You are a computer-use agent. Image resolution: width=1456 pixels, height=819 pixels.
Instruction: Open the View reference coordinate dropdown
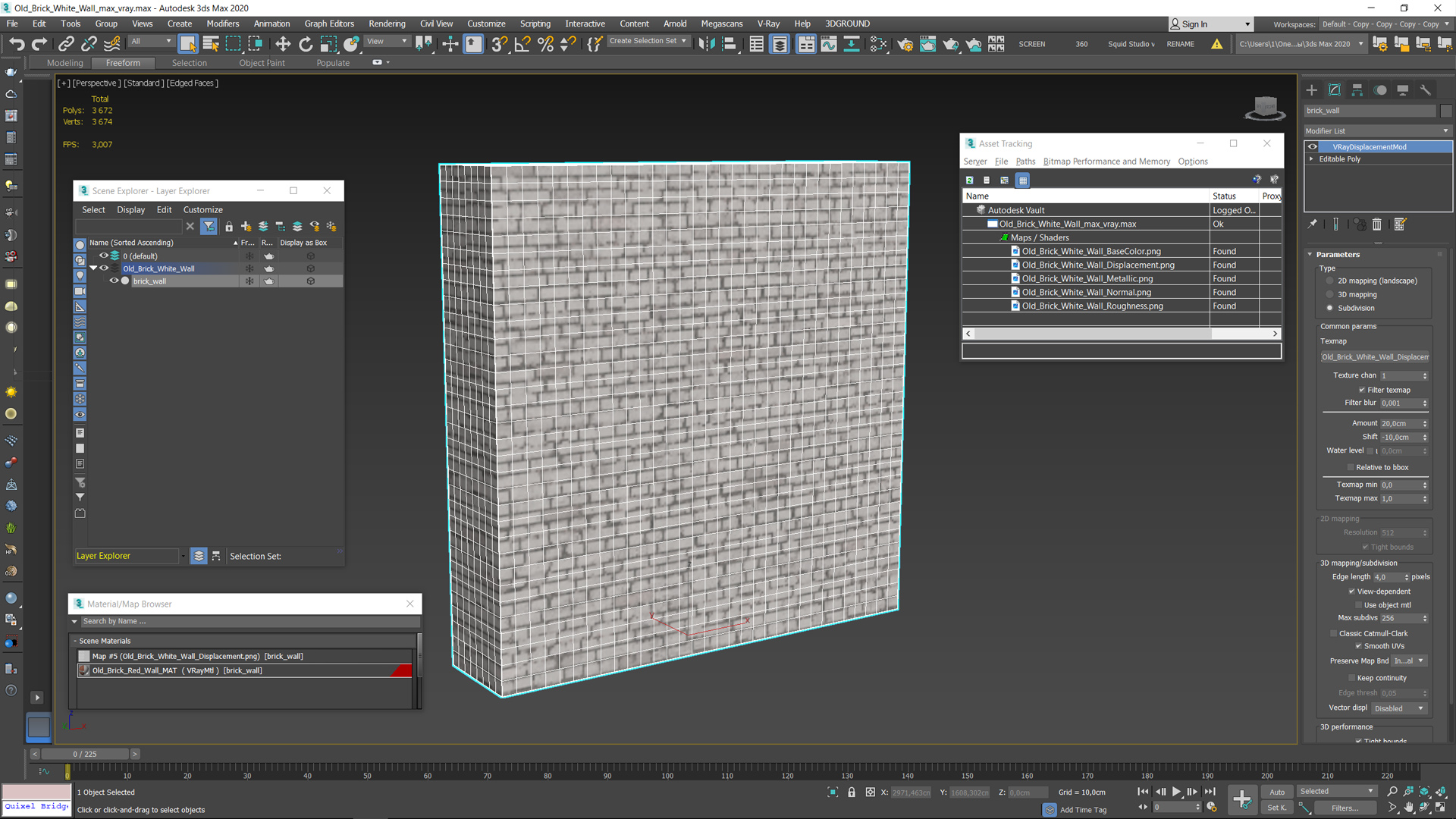coord(387,42)
